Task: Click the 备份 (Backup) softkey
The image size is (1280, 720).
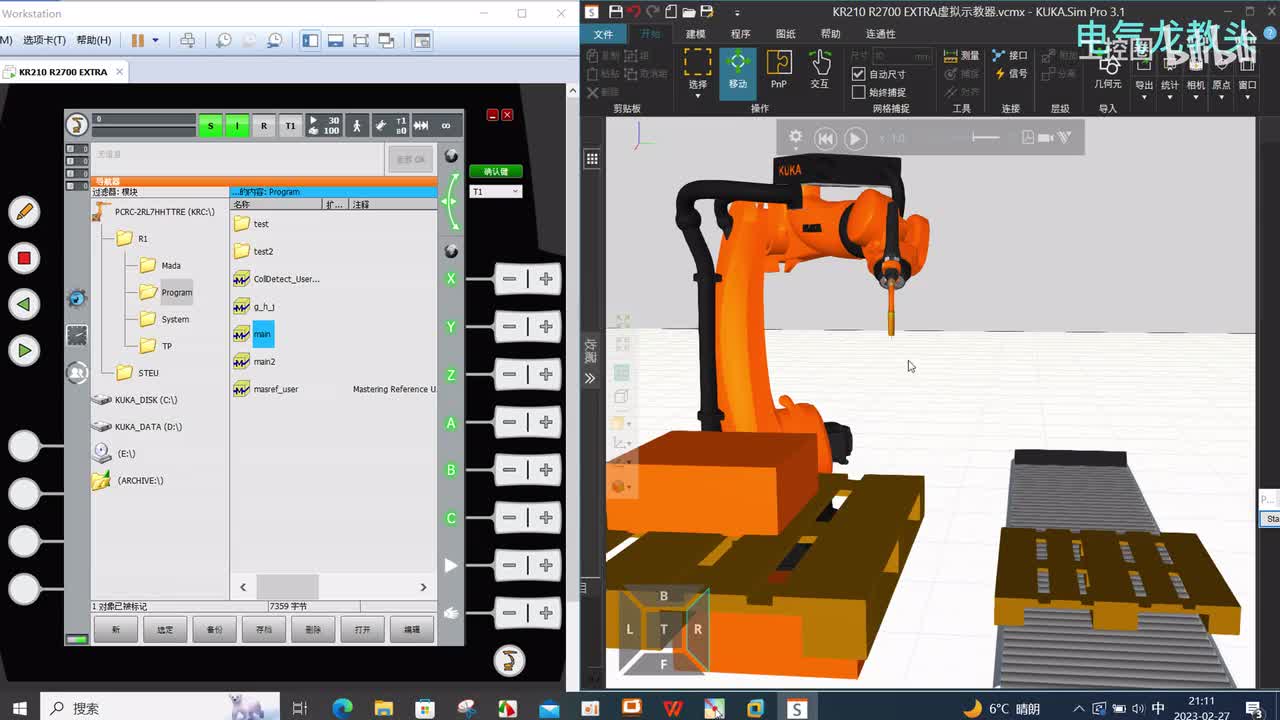Action: click(x=214, y=629)
